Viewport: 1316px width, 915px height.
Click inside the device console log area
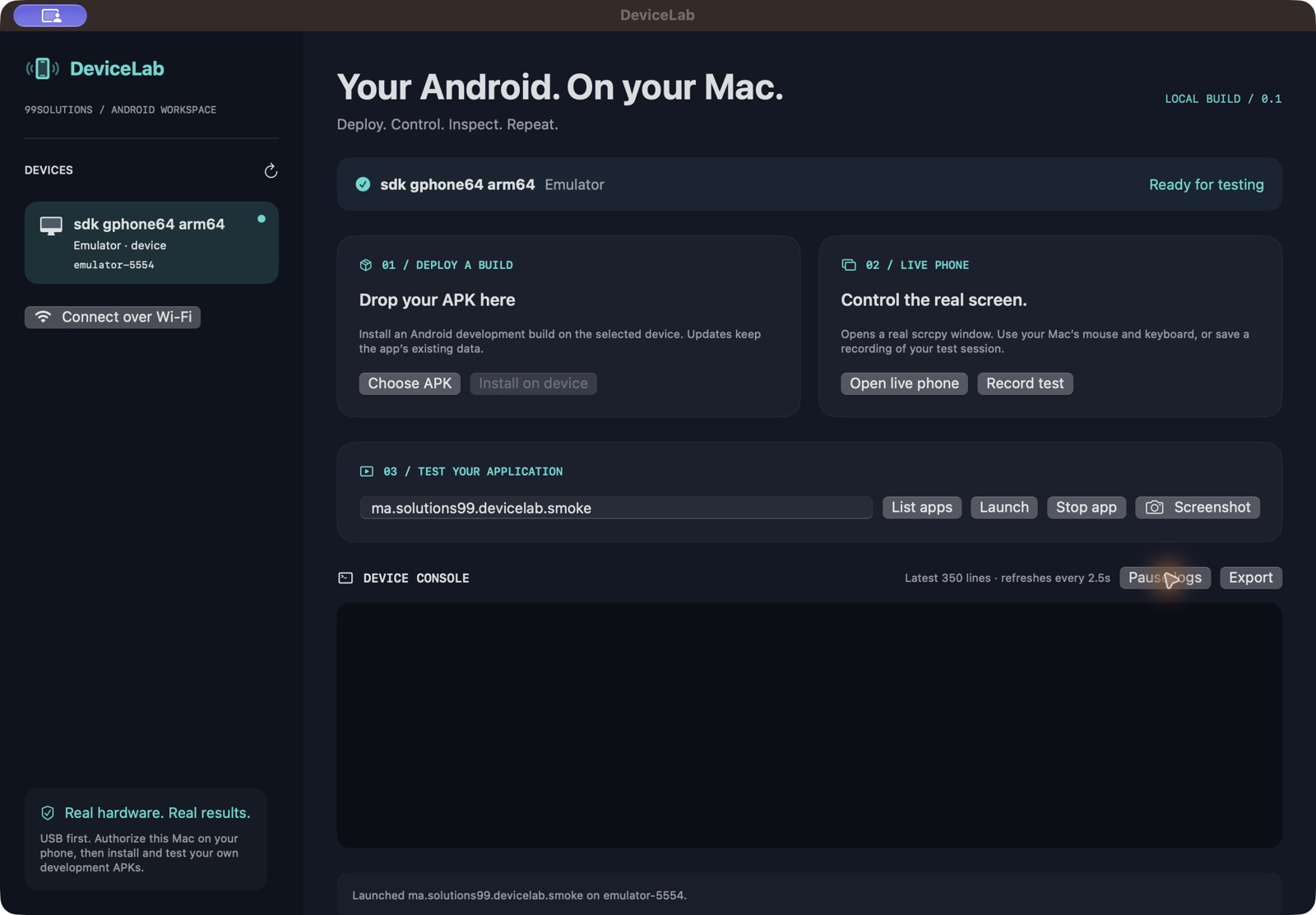pyautogui.click(x=809, y=725)
